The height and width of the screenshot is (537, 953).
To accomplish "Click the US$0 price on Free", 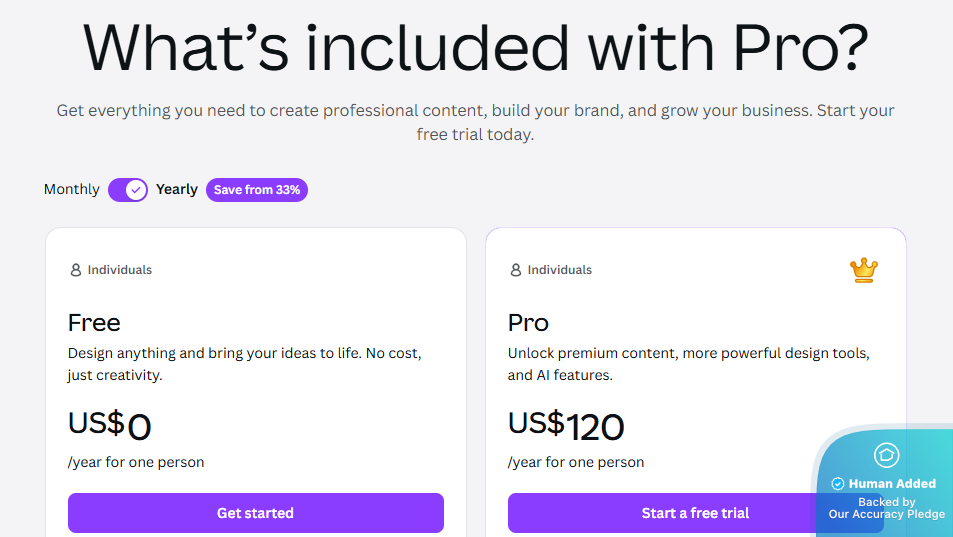I will click(109, 426).
